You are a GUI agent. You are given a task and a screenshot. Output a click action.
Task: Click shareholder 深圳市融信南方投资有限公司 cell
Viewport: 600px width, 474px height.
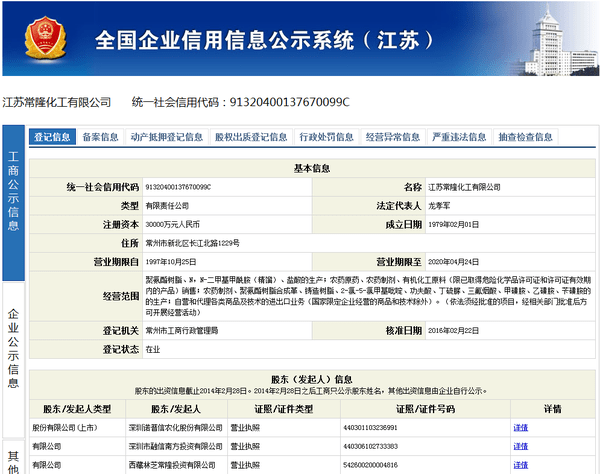point(176,446)
